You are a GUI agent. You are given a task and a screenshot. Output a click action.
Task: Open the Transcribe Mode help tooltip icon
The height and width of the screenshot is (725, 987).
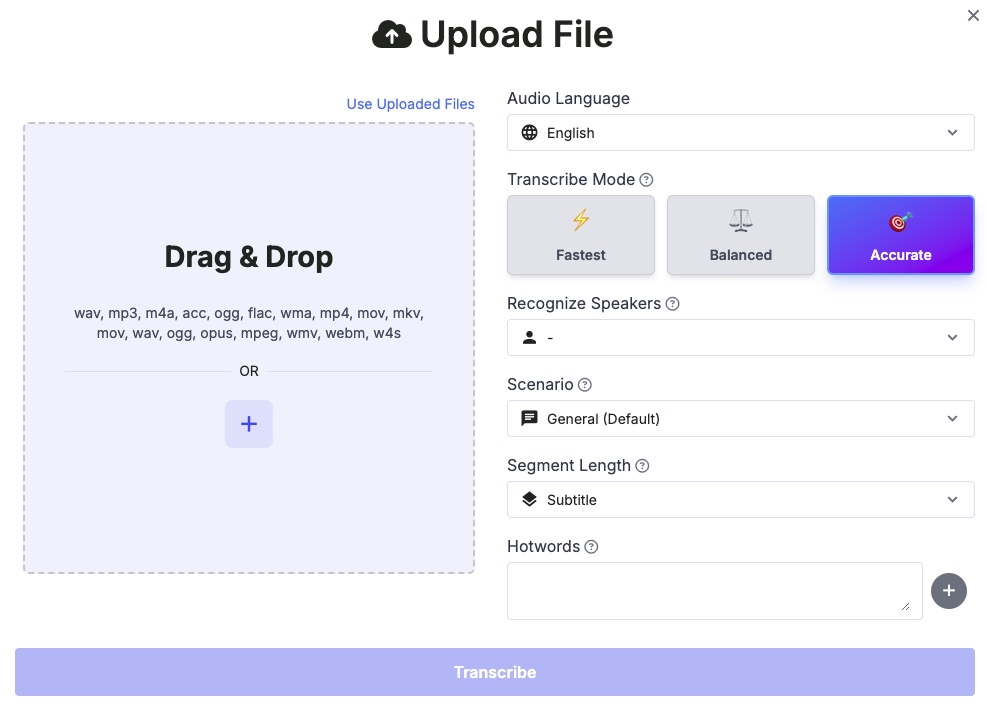click(646, 179)
